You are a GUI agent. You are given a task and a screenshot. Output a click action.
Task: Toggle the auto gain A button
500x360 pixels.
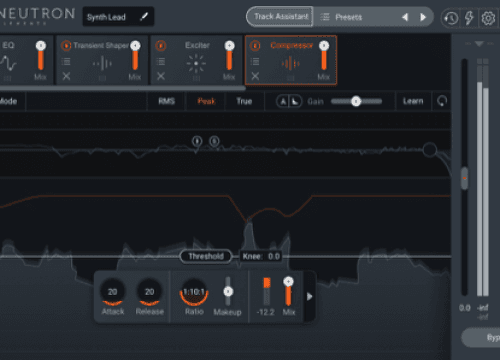click(x=283, y=101)
